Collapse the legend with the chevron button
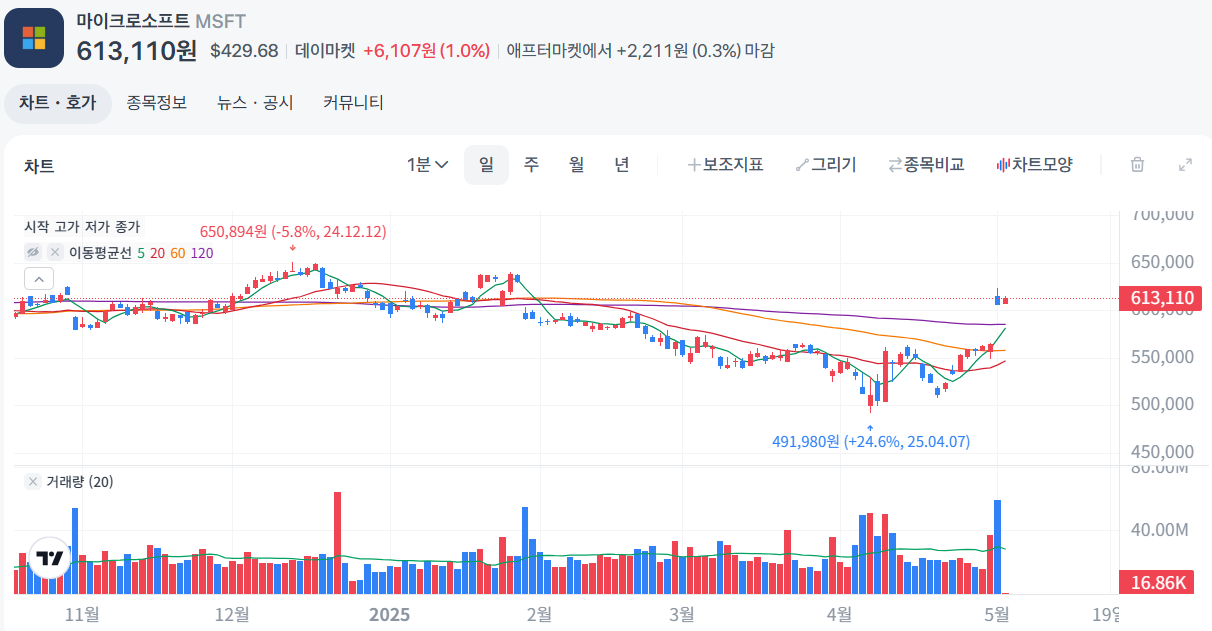This screenshot has height=631, width=1212. (39, 278)
